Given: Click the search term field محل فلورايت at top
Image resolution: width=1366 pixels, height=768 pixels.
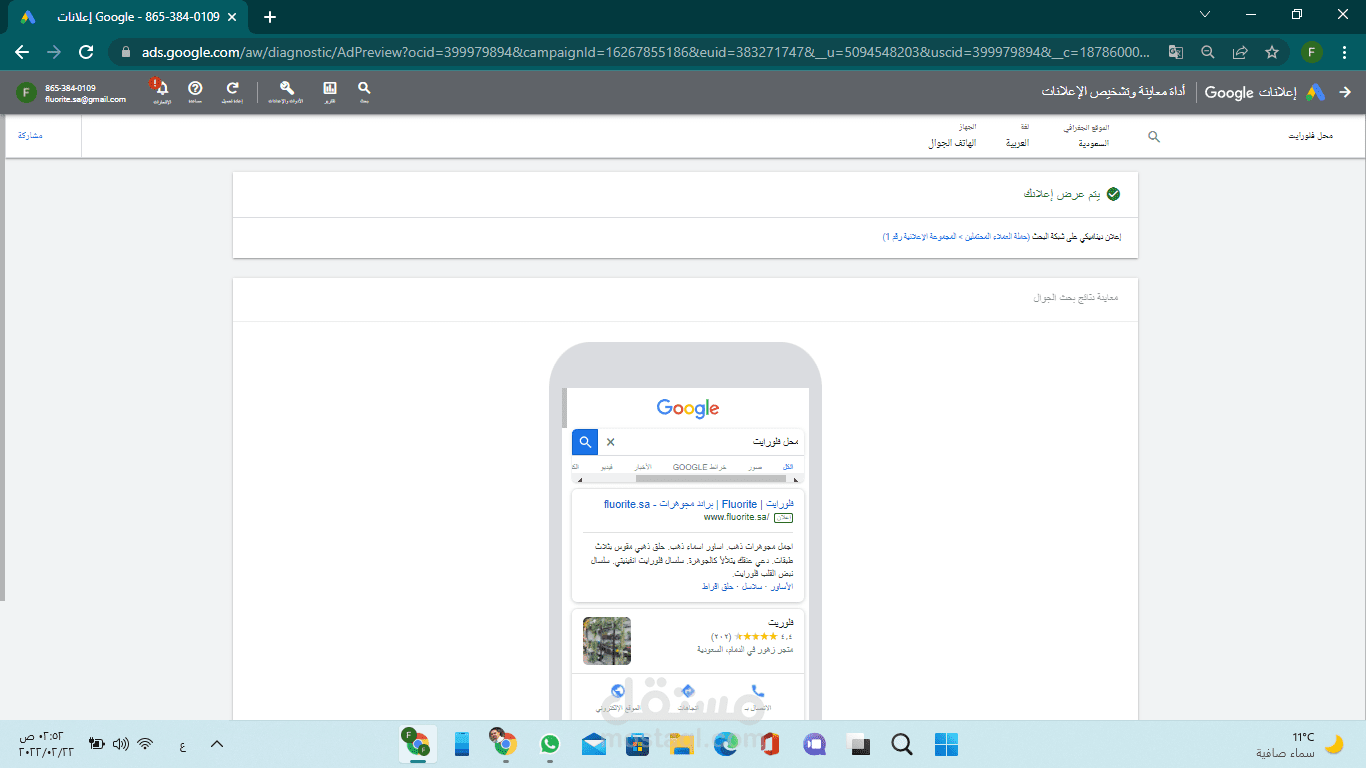Looking at the screenshot, I should pyautogui.click(x=1311, y=136).
